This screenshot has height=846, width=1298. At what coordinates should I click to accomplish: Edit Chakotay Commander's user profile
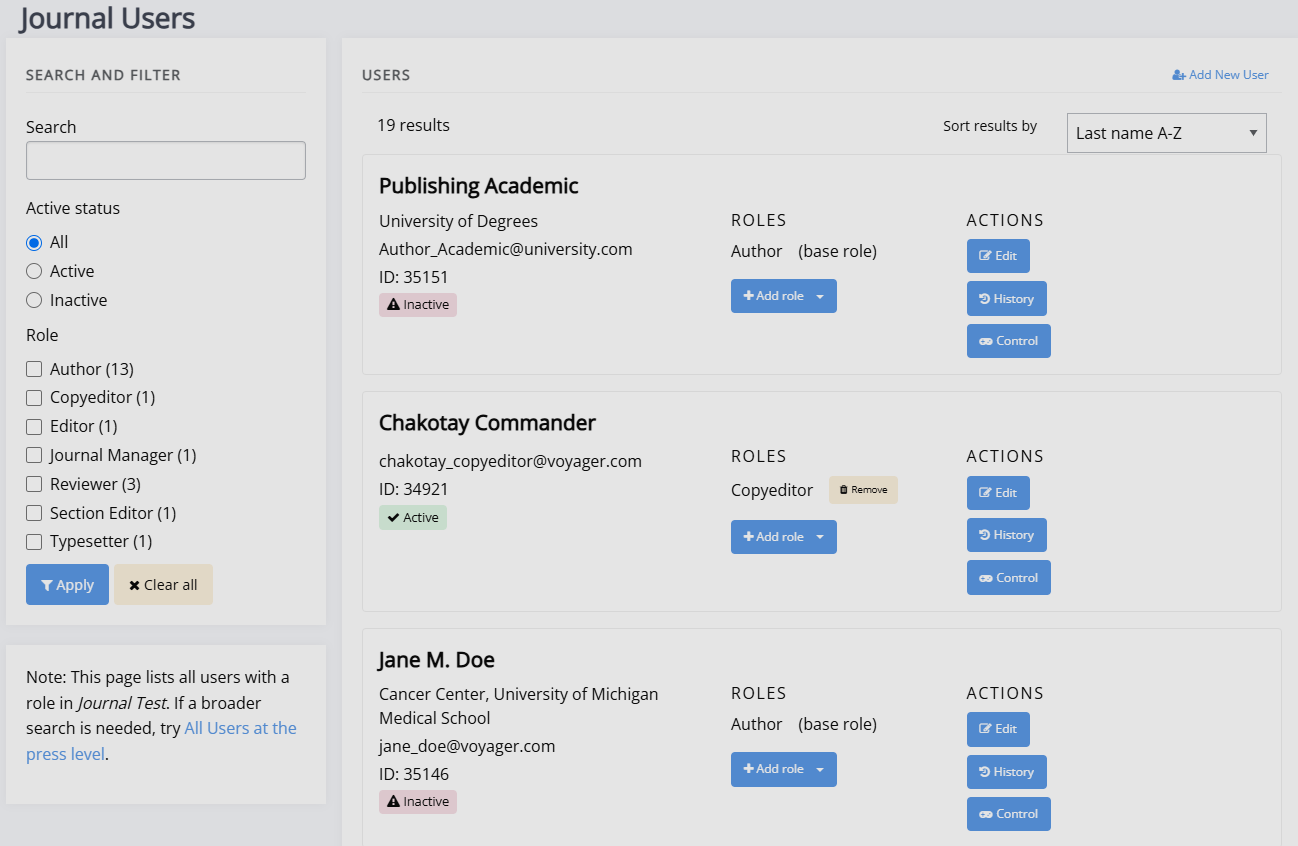pyautogui.click(x=998, y=493)
